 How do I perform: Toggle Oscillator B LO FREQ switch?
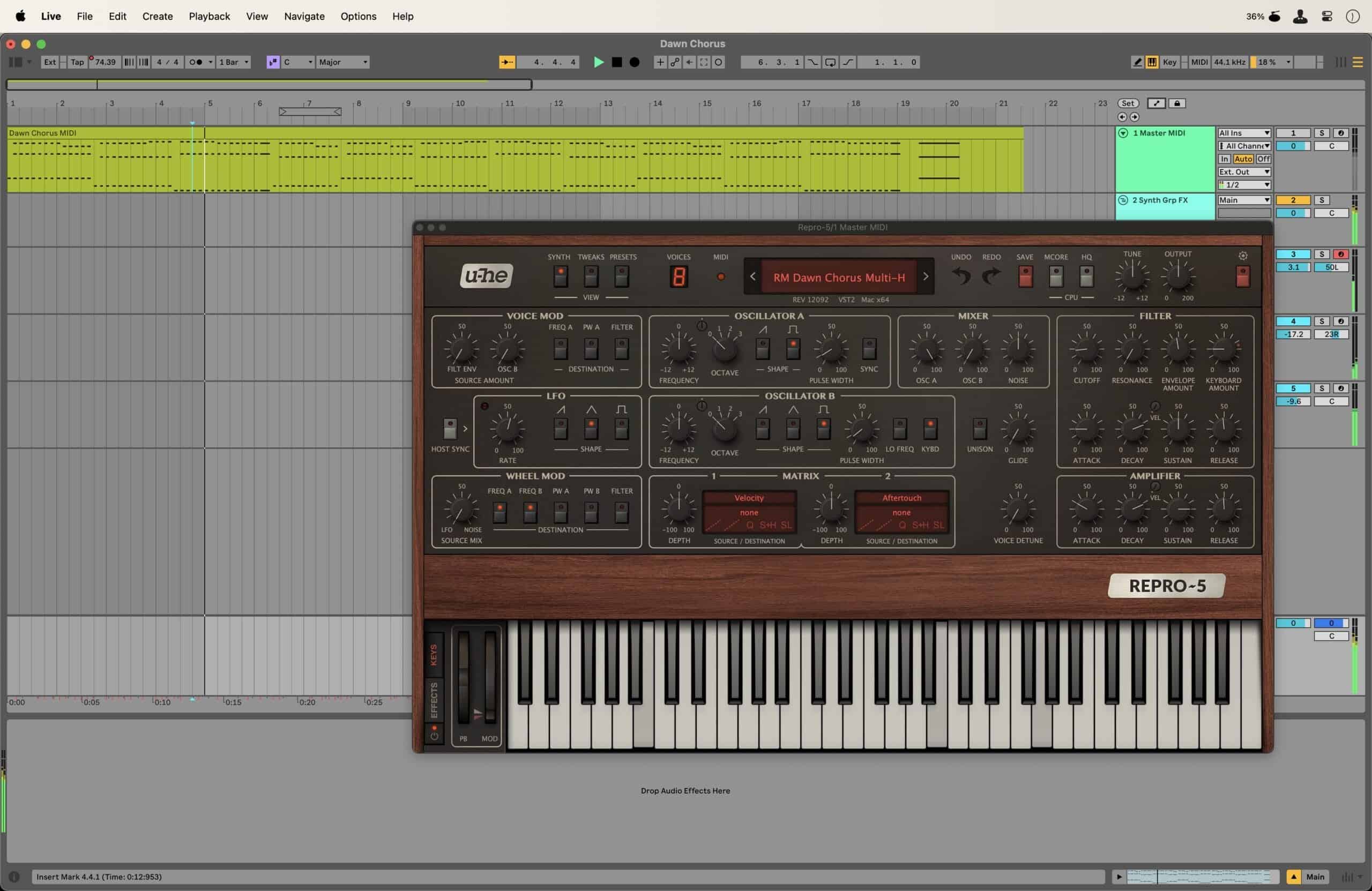(x=899, y=429)
